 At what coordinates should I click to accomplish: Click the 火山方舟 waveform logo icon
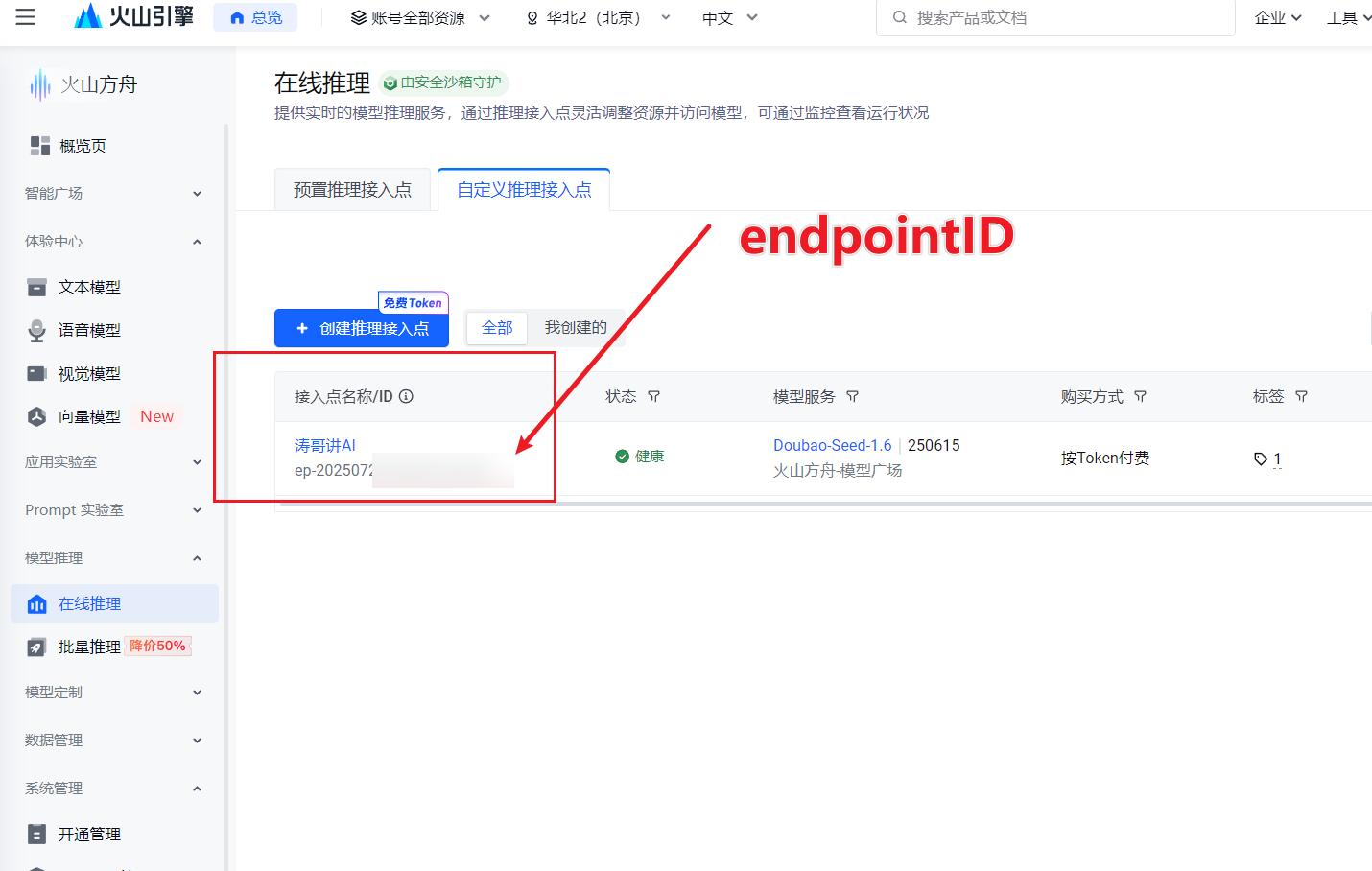39,84
